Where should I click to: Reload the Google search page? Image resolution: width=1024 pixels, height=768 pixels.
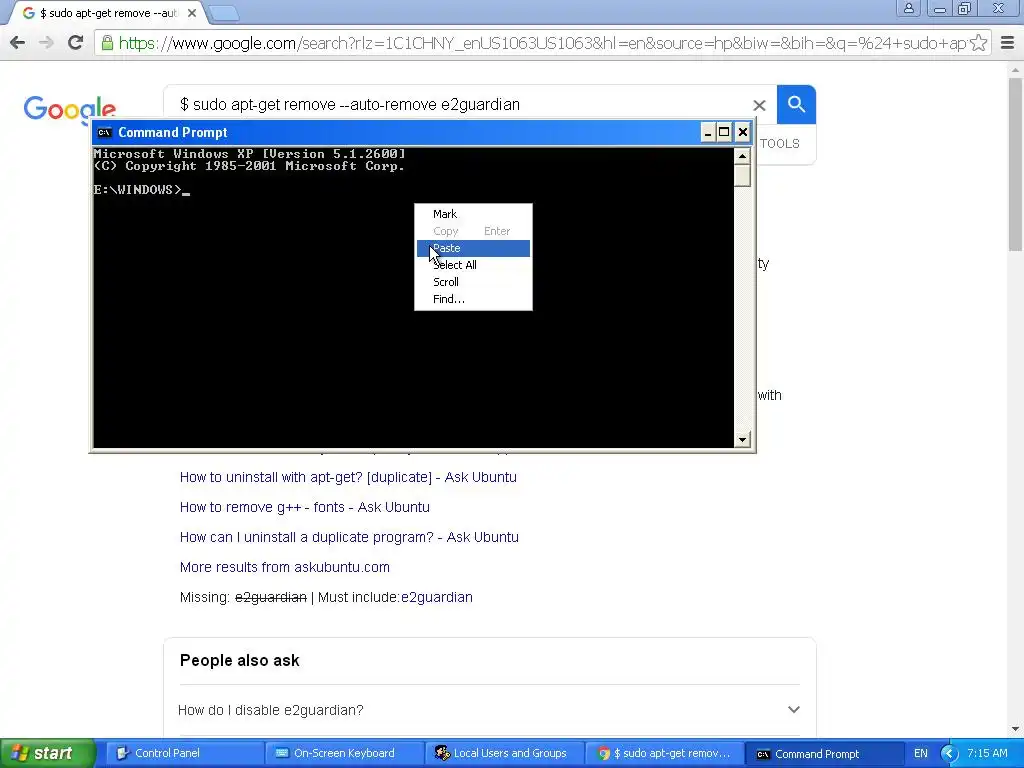coord(75,43)
